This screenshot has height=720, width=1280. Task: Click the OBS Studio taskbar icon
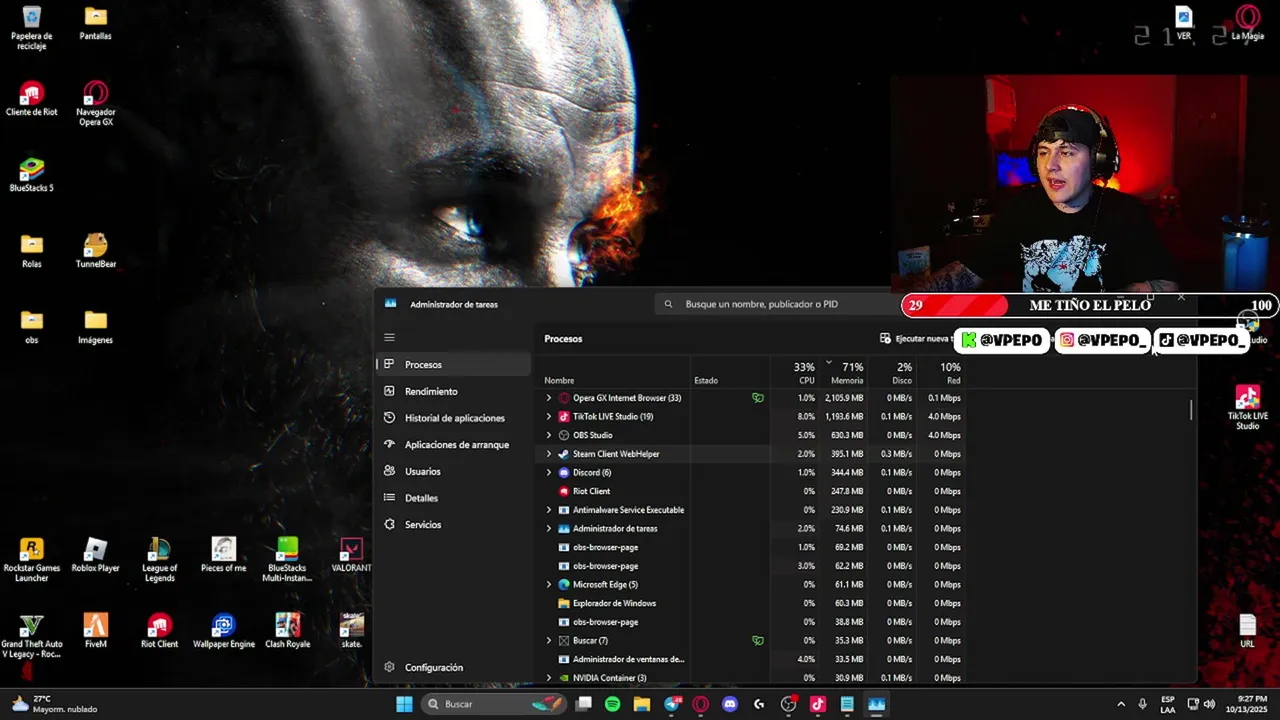pyautogui.click(x=789, y=704)
